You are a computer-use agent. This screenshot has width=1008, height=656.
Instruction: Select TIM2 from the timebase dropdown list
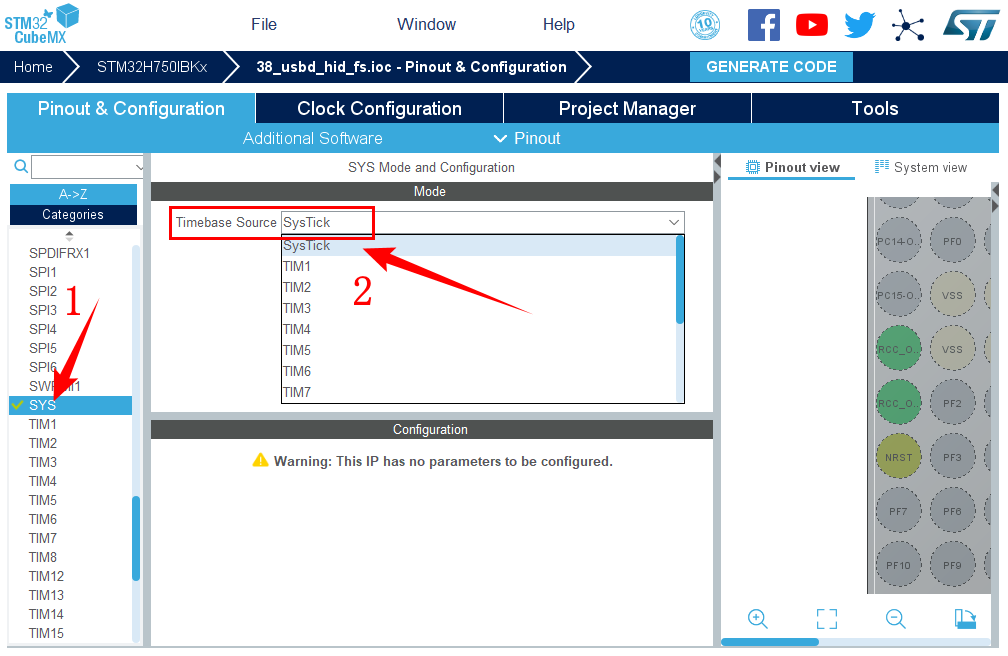(297, 287)
